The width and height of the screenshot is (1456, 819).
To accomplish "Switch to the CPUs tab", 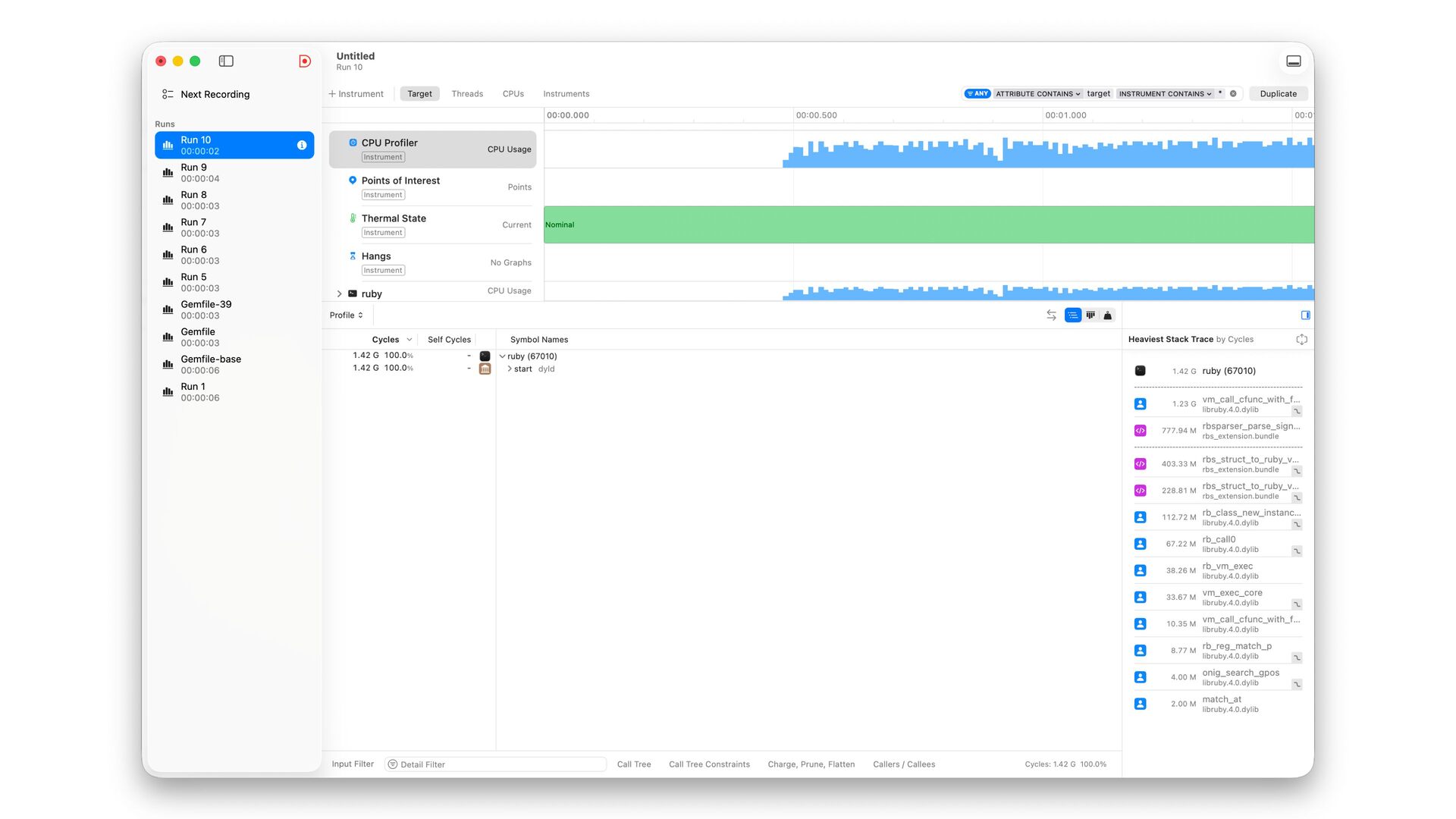I will pyautogui.click(x=513, y=94).
